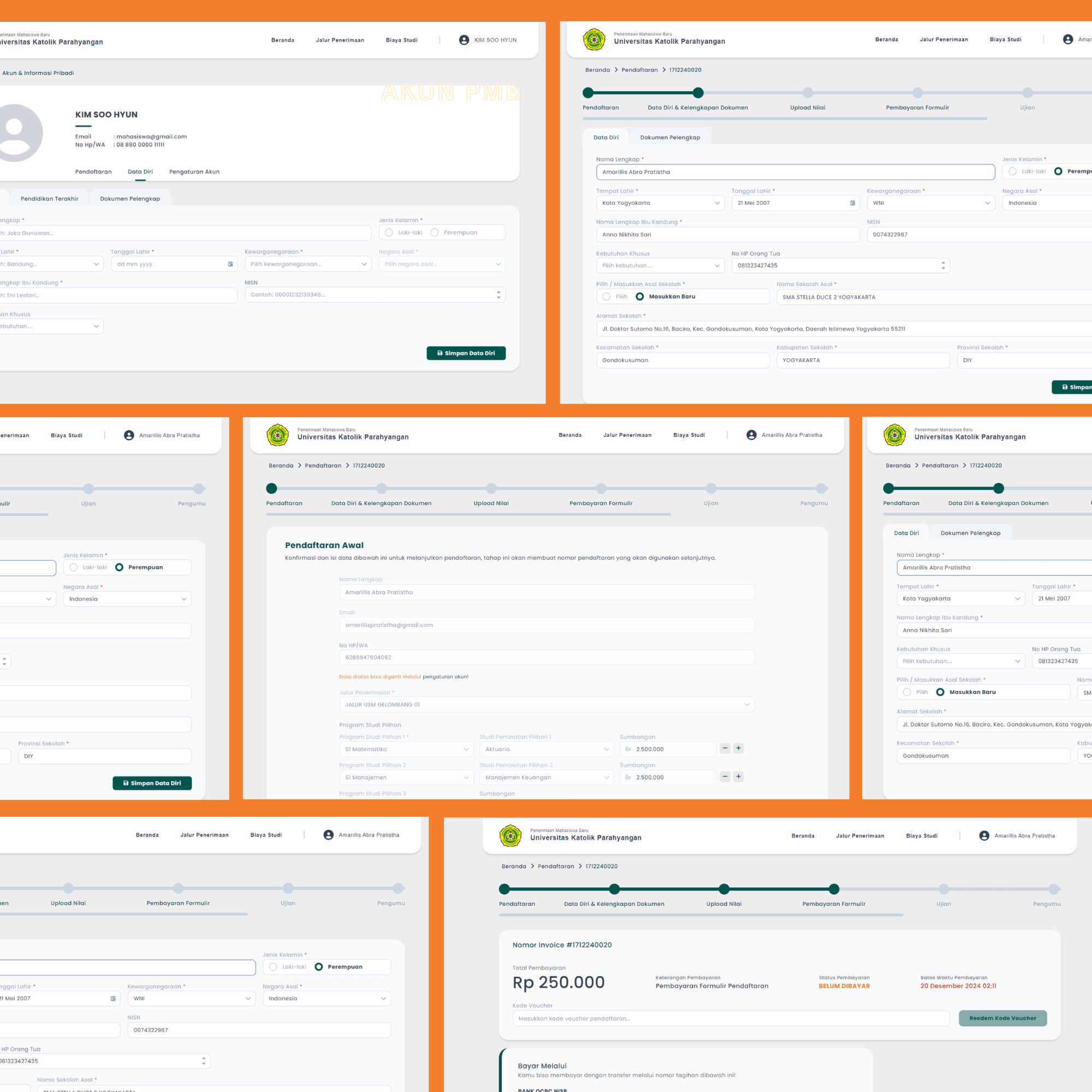The image size is (1092, 1092).
Task: Click the Joko Gunawan placeholder name field
Action: pos(186,233)
